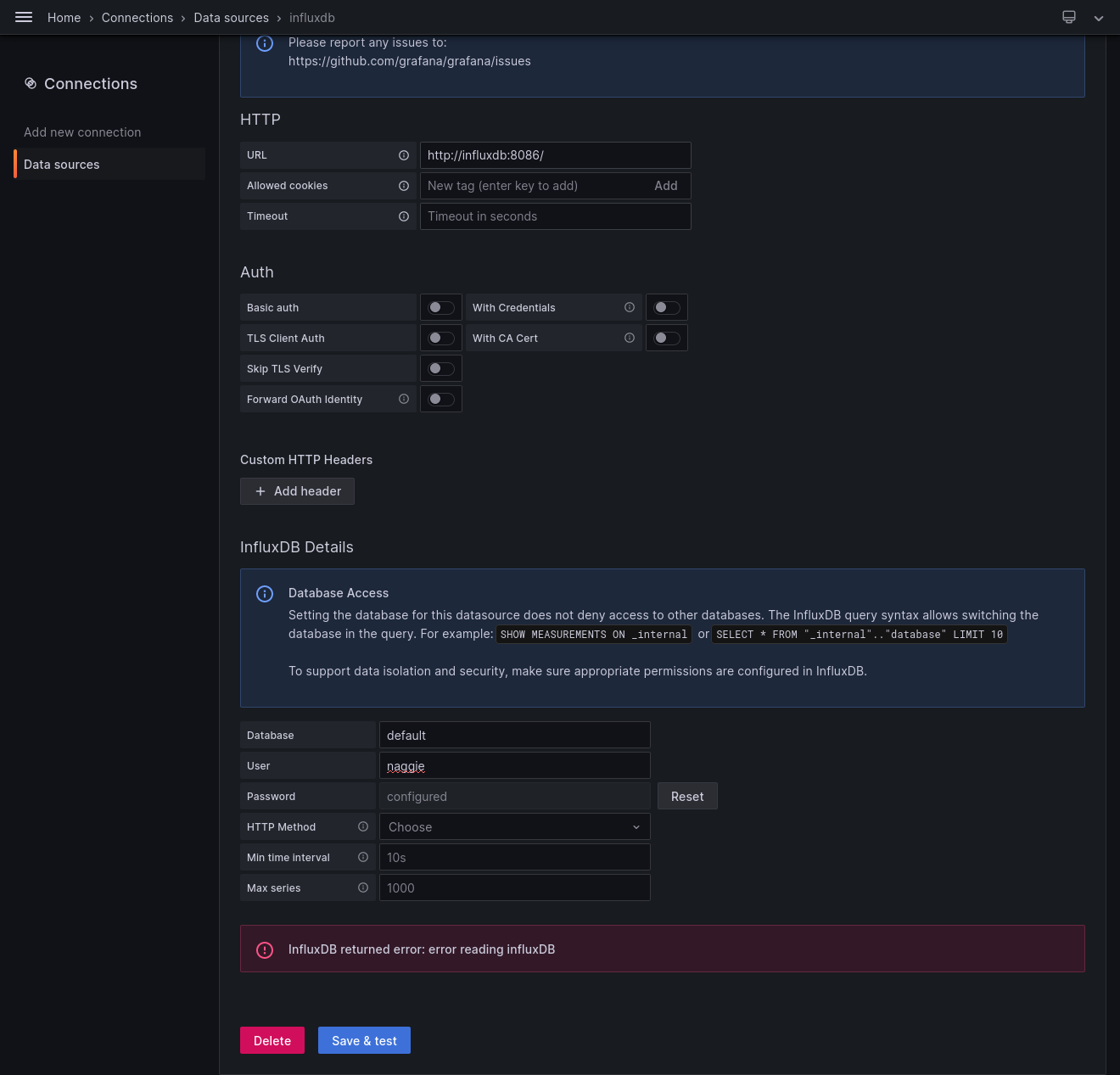
Task: Go to Home breadcrumb
Action: point(64,18)
